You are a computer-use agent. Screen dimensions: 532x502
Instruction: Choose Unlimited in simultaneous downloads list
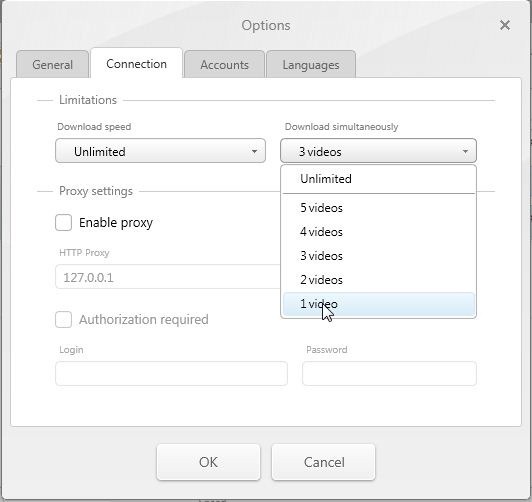click(378, 179)
